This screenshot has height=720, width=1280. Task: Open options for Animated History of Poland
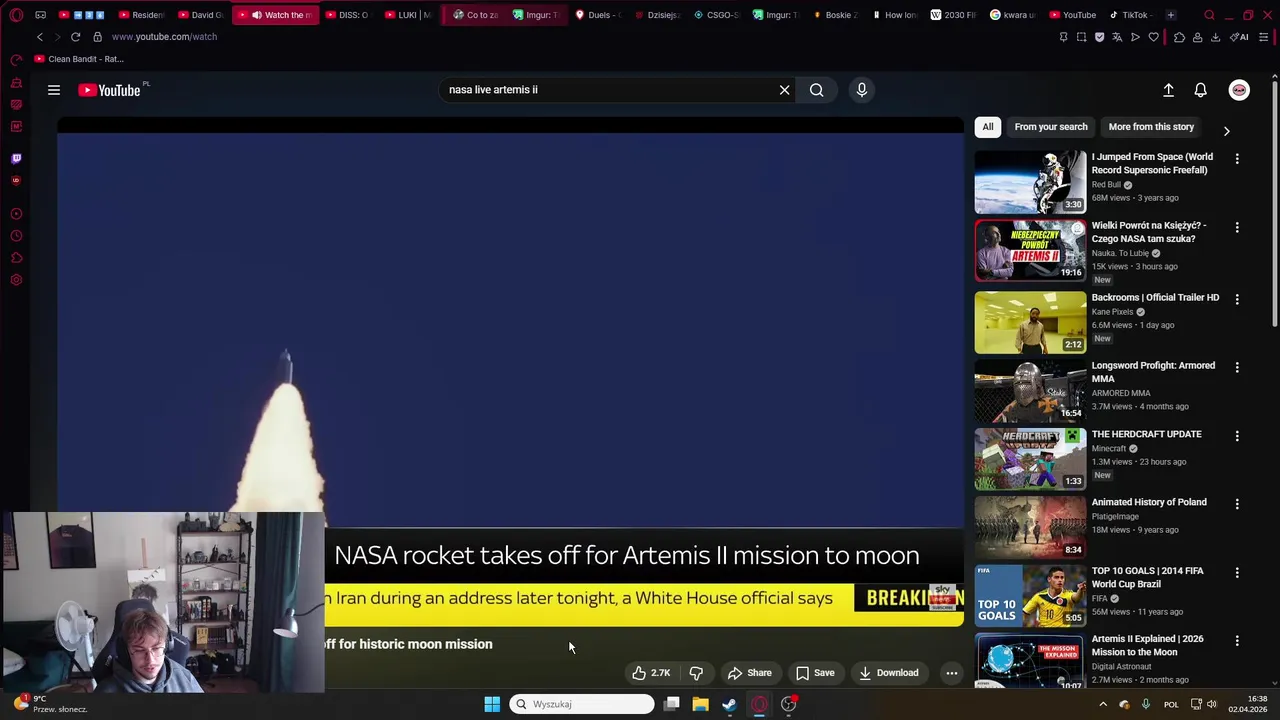click(x=1237, y=504)
